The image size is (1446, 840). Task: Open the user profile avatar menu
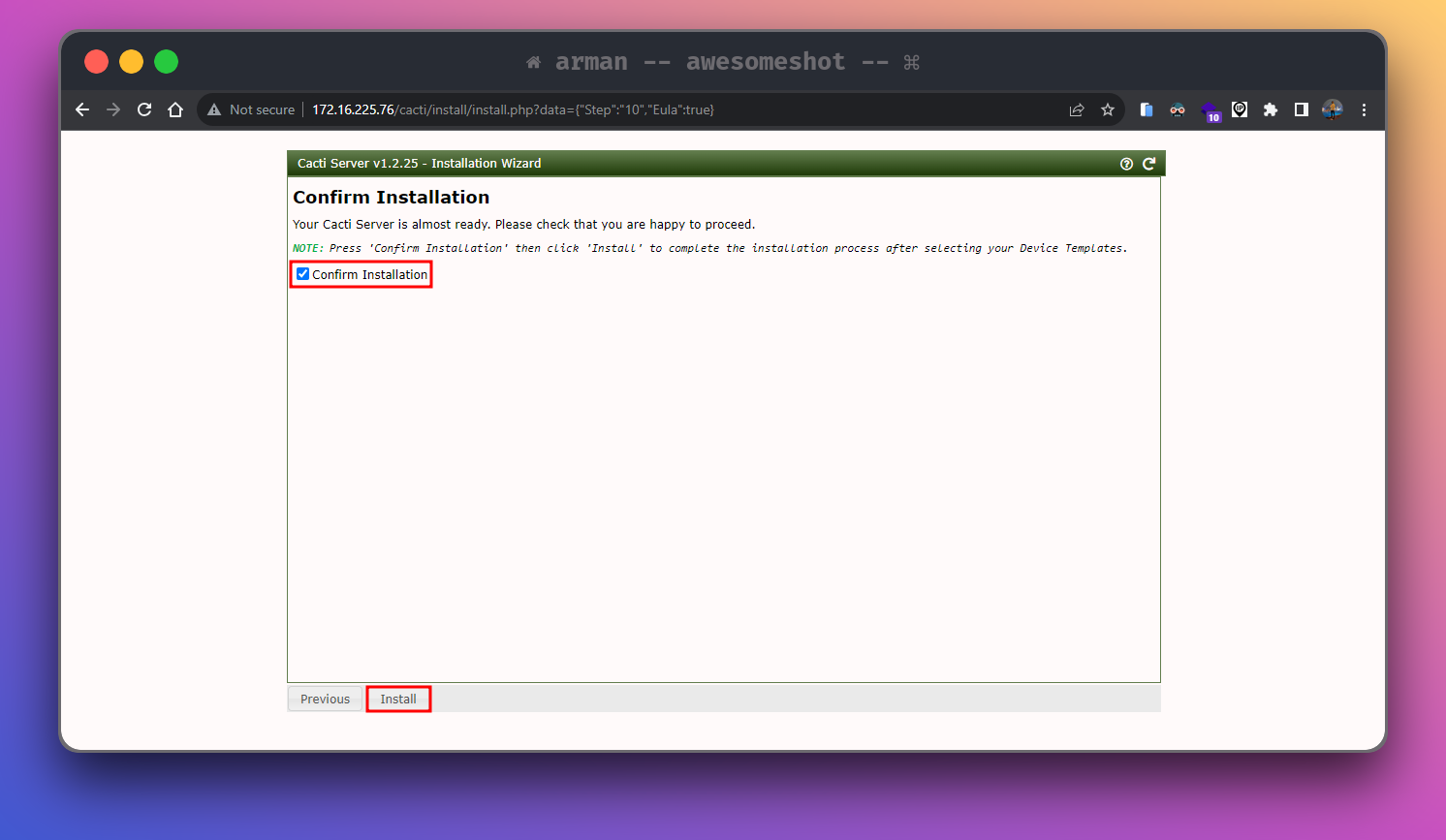[1333, 109]
